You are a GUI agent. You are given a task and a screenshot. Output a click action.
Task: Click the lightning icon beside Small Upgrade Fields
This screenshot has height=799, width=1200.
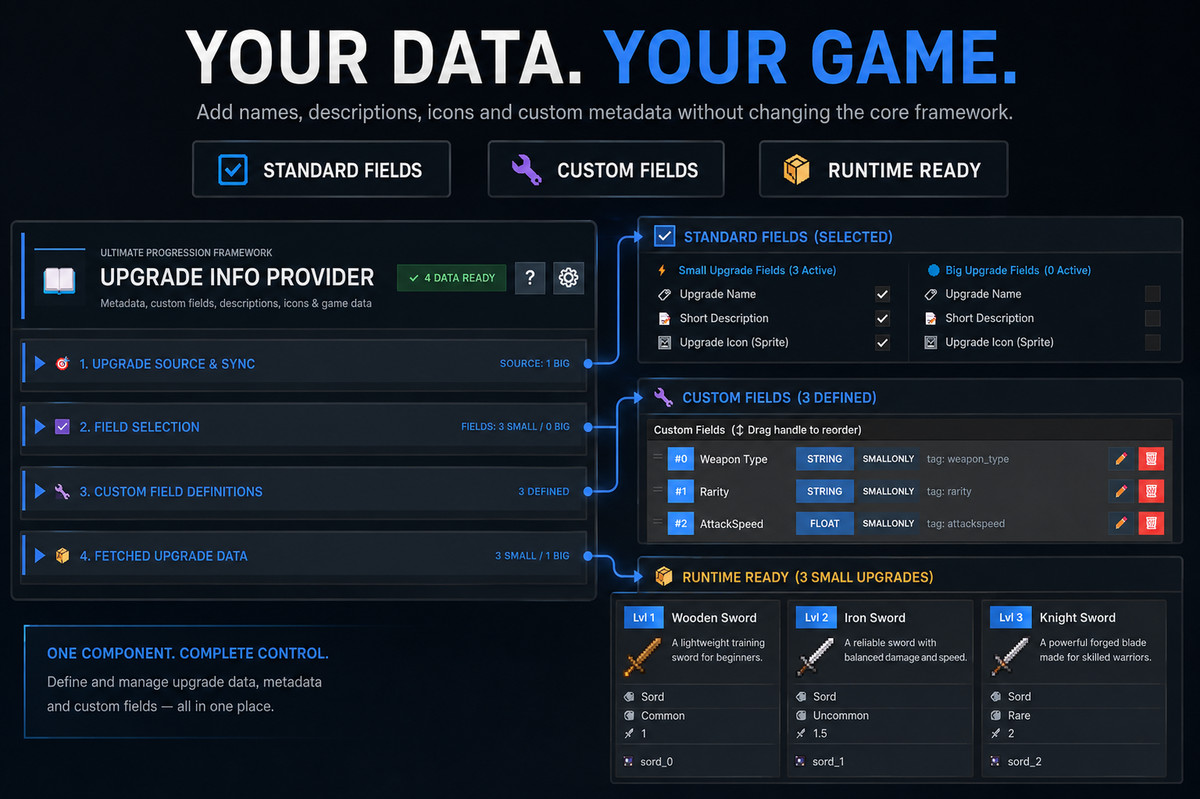click(662, 271)
